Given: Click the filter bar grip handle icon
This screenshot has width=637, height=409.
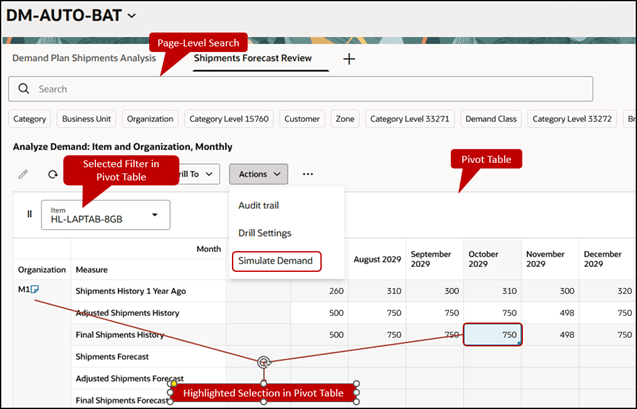Looking at the screenshot, I should [29, 214].
